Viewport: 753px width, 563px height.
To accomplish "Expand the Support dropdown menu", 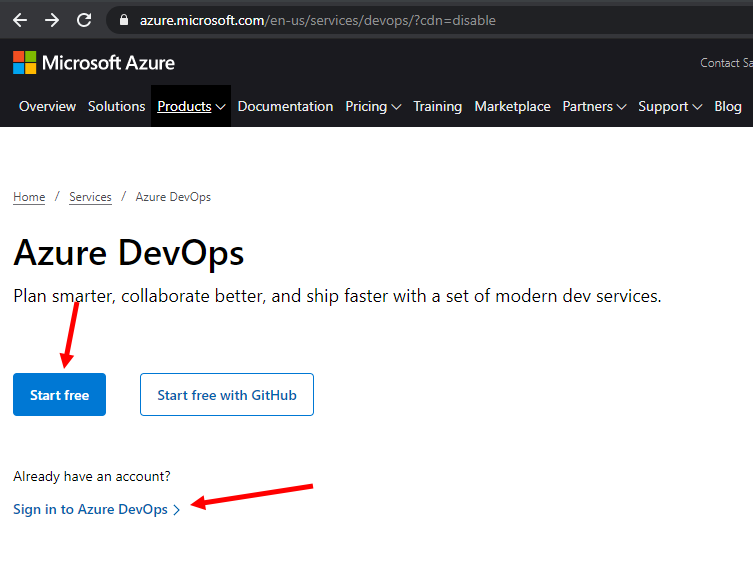I will pyautogui.click(x=670, y=106).
